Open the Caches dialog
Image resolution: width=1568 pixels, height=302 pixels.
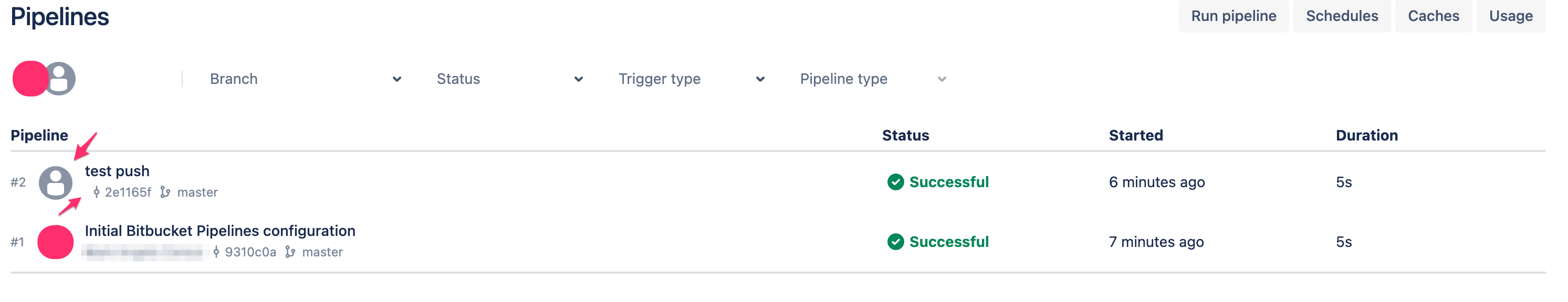(1433, 16)
